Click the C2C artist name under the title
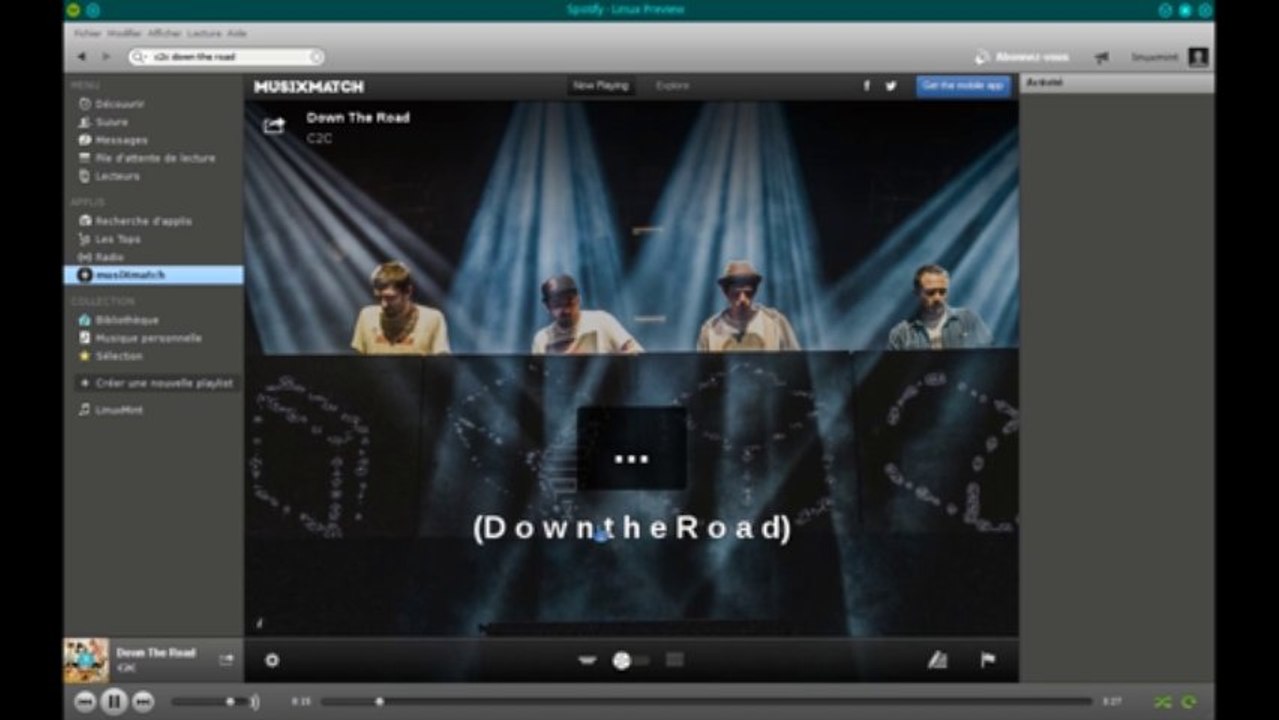The height and width of the screenshot is (720, 1279). pyautogui.click(x=319, y=138)
